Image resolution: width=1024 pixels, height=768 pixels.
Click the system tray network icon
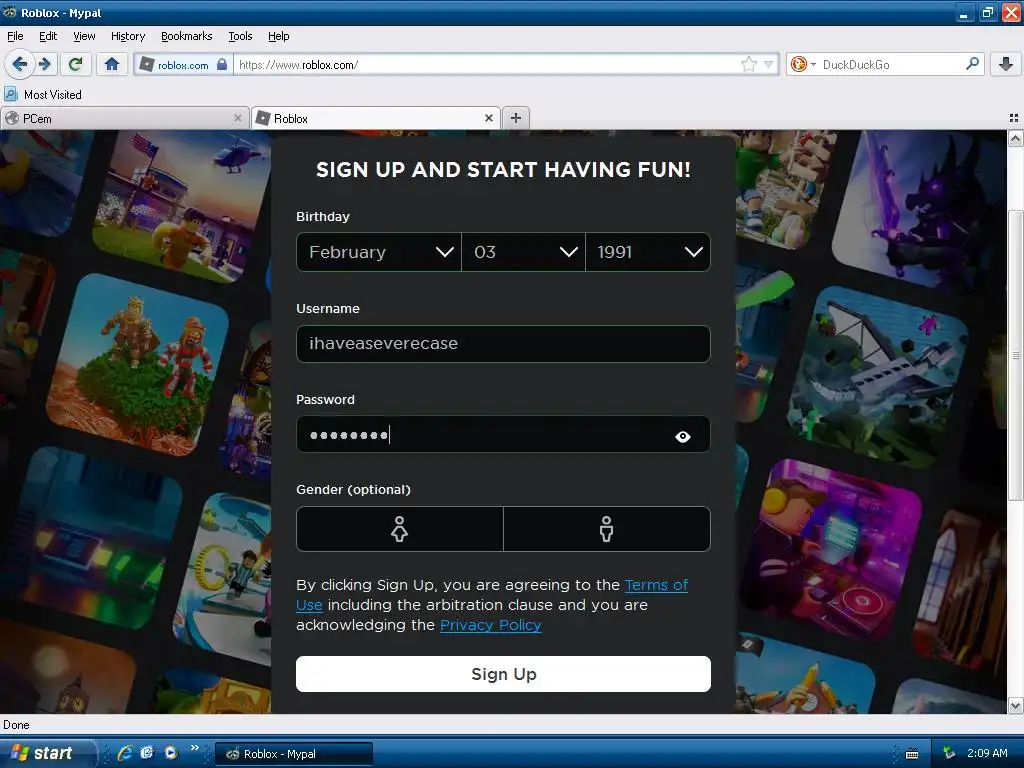point(949,754)
